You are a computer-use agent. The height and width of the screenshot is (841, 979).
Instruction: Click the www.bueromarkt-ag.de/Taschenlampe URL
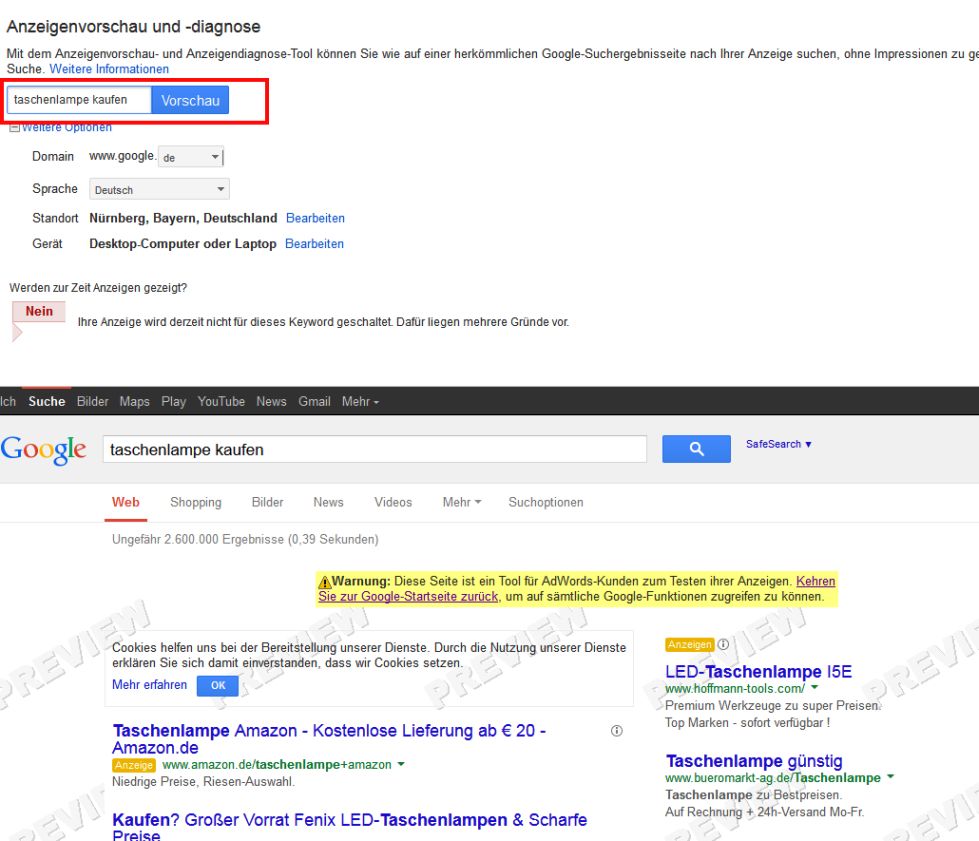tap(773, 777)
